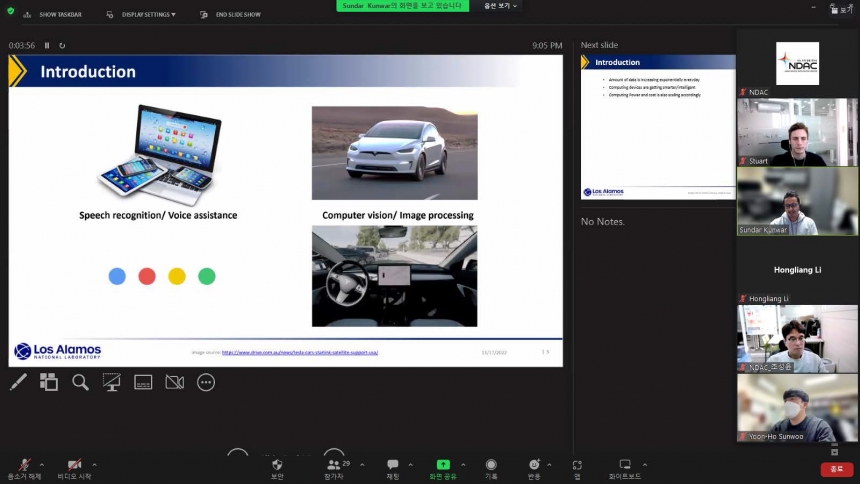Click the green encryption shield icon
The width and height of the screenshot is (860, 484).
(10, 10)
